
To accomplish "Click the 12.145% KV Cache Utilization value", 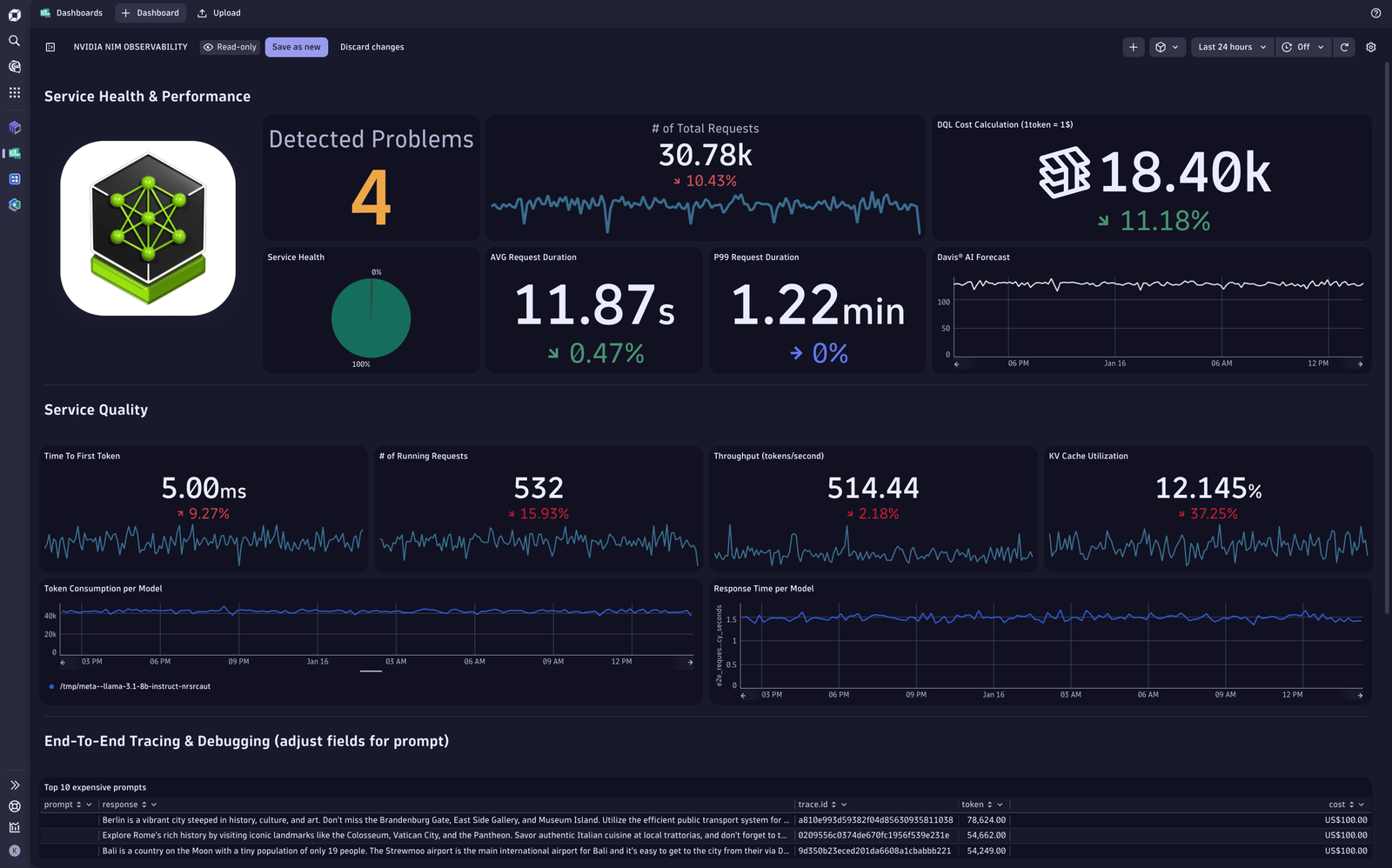I will click(1208, 488).
